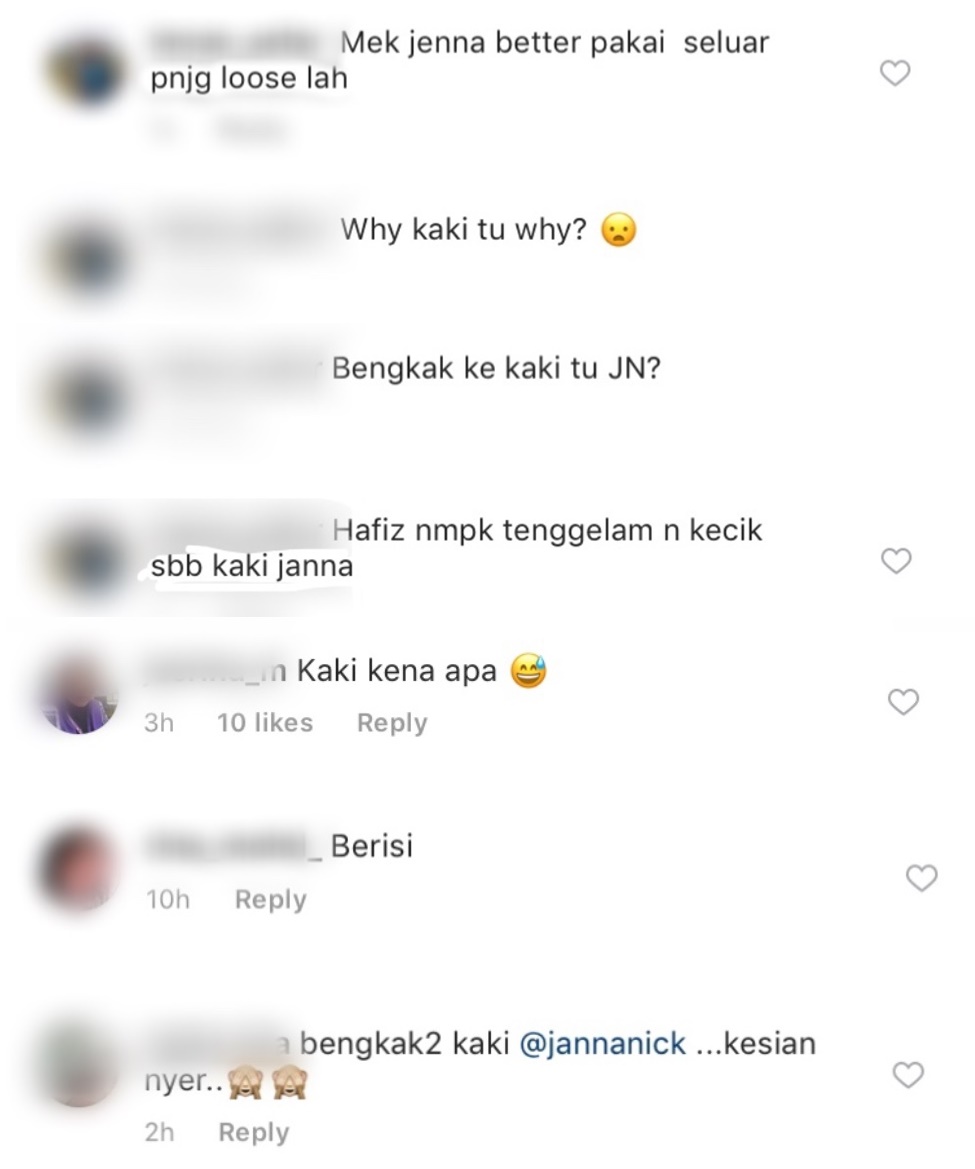
Task: Like the 'Mek jenna better pakai seluar' comment
Action: (x=895, y=73)
